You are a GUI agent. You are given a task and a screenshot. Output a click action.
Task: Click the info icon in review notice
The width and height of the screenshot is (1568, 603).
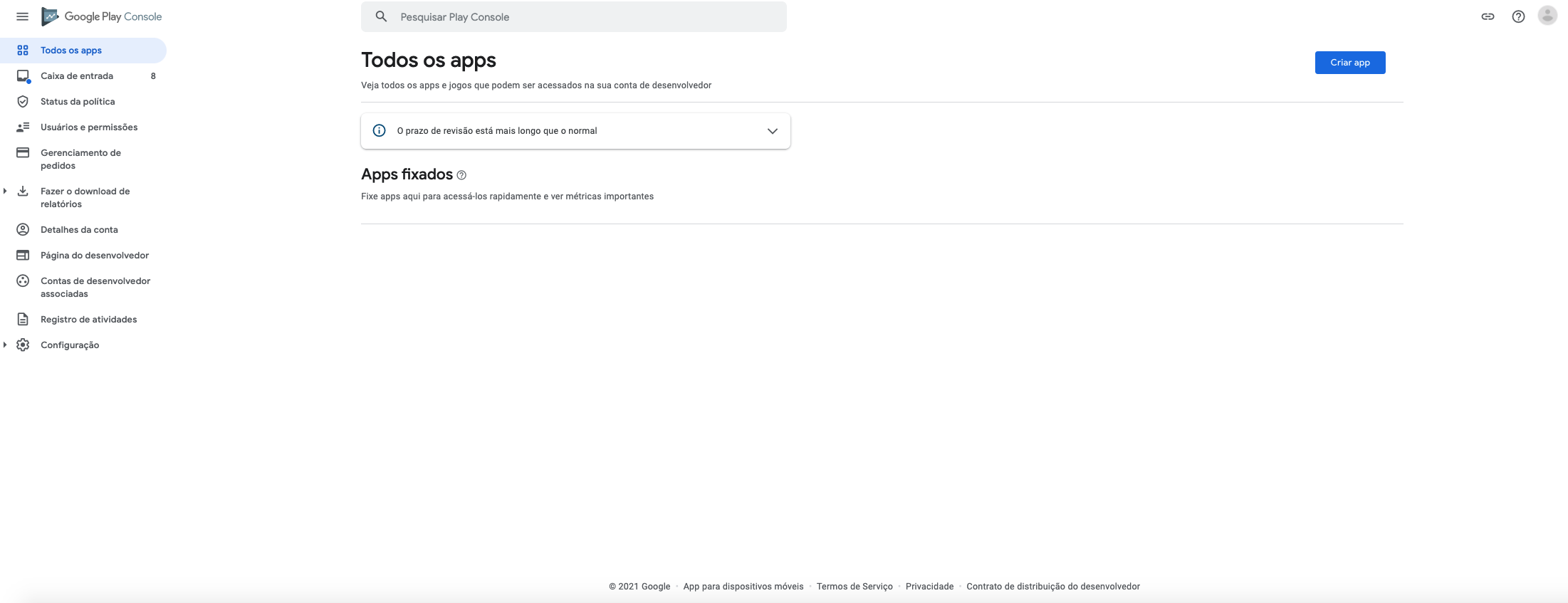coord(380,130)
